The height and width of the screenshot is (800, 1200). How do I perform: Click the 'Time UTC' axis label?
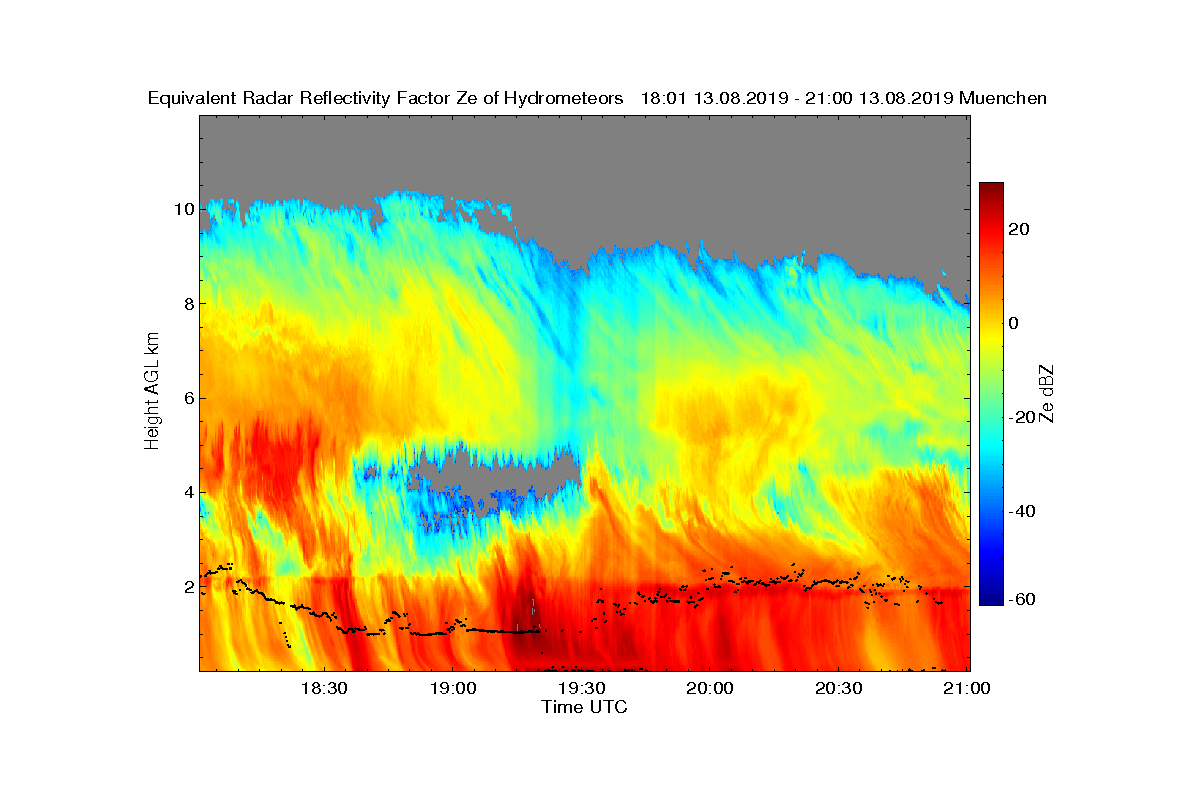tap(585, 707)
